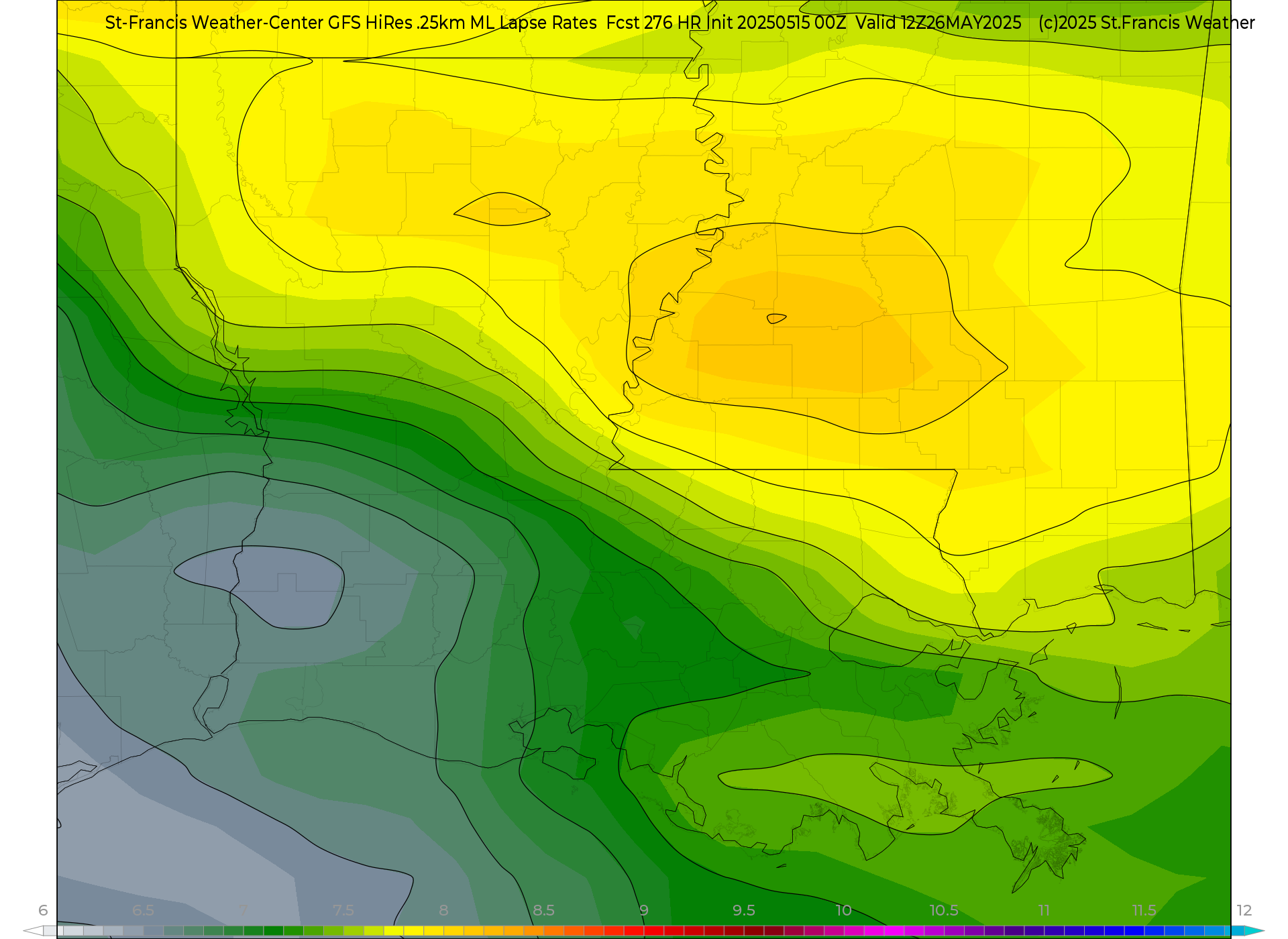Click the colorbar label "12"
The height and width of the screenshot is (939, 1288).
click(x=1244, y=910)
